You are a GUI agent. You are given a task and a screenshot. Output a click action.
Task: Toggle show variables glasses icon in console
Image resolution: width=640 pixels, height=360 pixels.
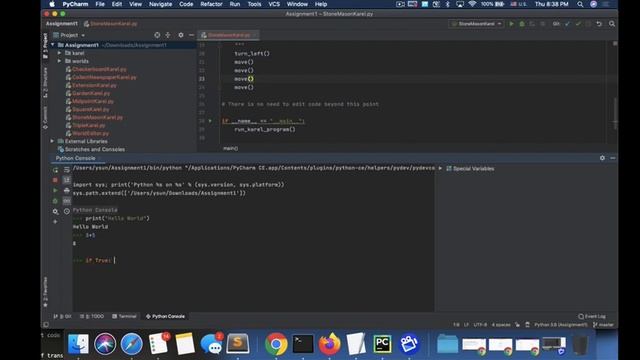click(67, 201)
